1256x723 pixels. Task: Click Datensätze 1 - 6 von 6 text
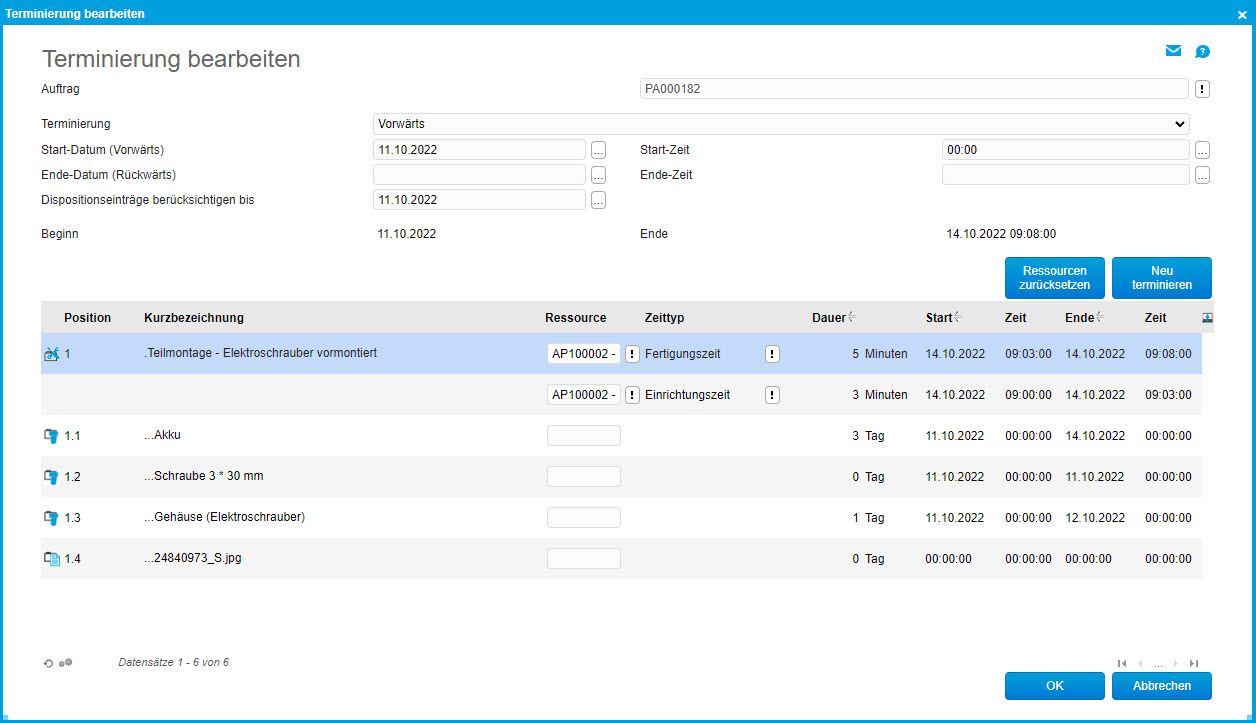(174, 662)
